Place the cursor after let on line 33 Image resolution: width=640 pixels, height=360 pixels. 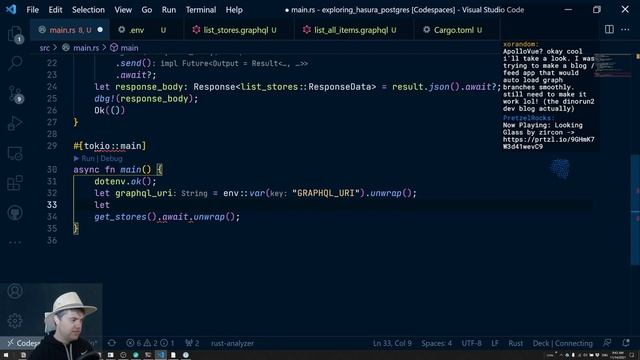(x=110, y=205)
